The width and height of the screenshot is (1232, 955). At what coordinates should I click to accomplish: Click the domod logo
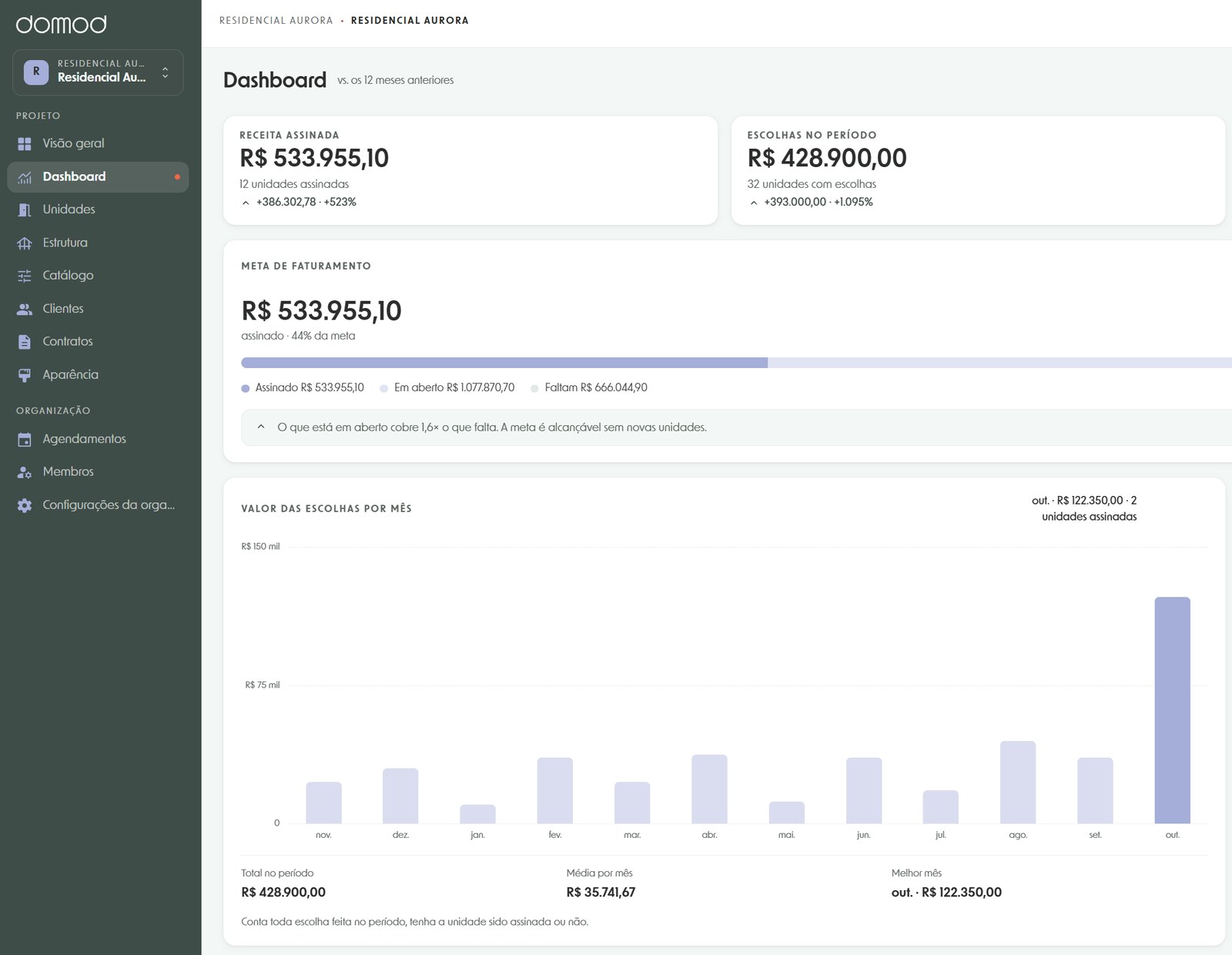point(62,25)
